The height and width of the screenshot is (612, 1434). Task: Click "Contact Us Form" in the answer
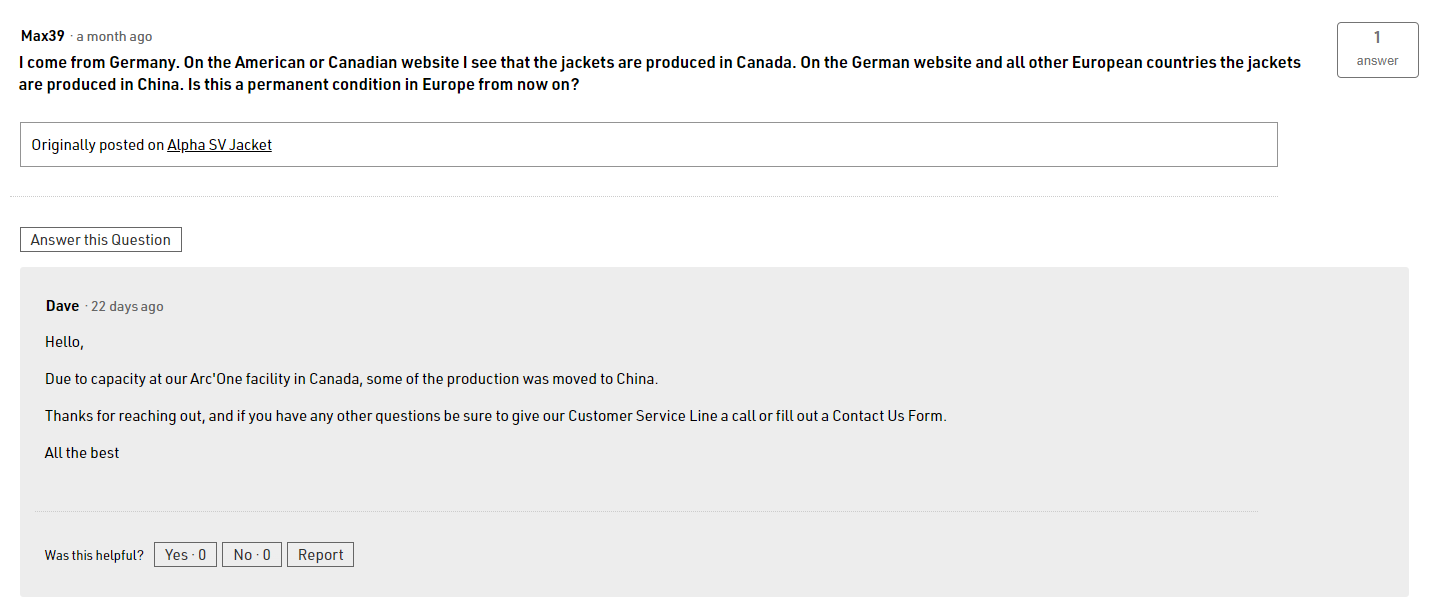click(888, 416)
